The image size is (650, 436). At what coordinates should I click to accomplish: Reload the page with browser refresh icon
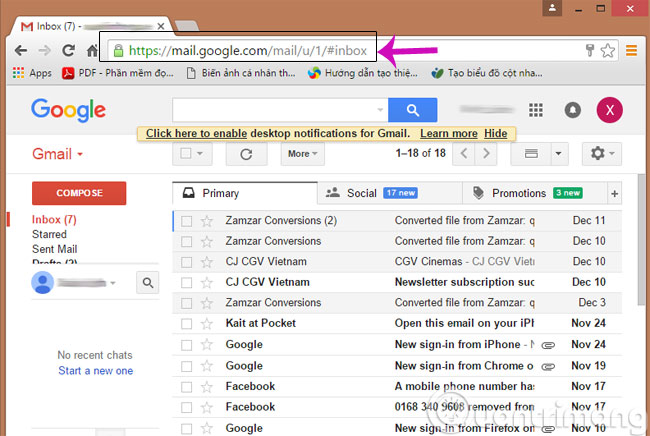click(68, 50)
